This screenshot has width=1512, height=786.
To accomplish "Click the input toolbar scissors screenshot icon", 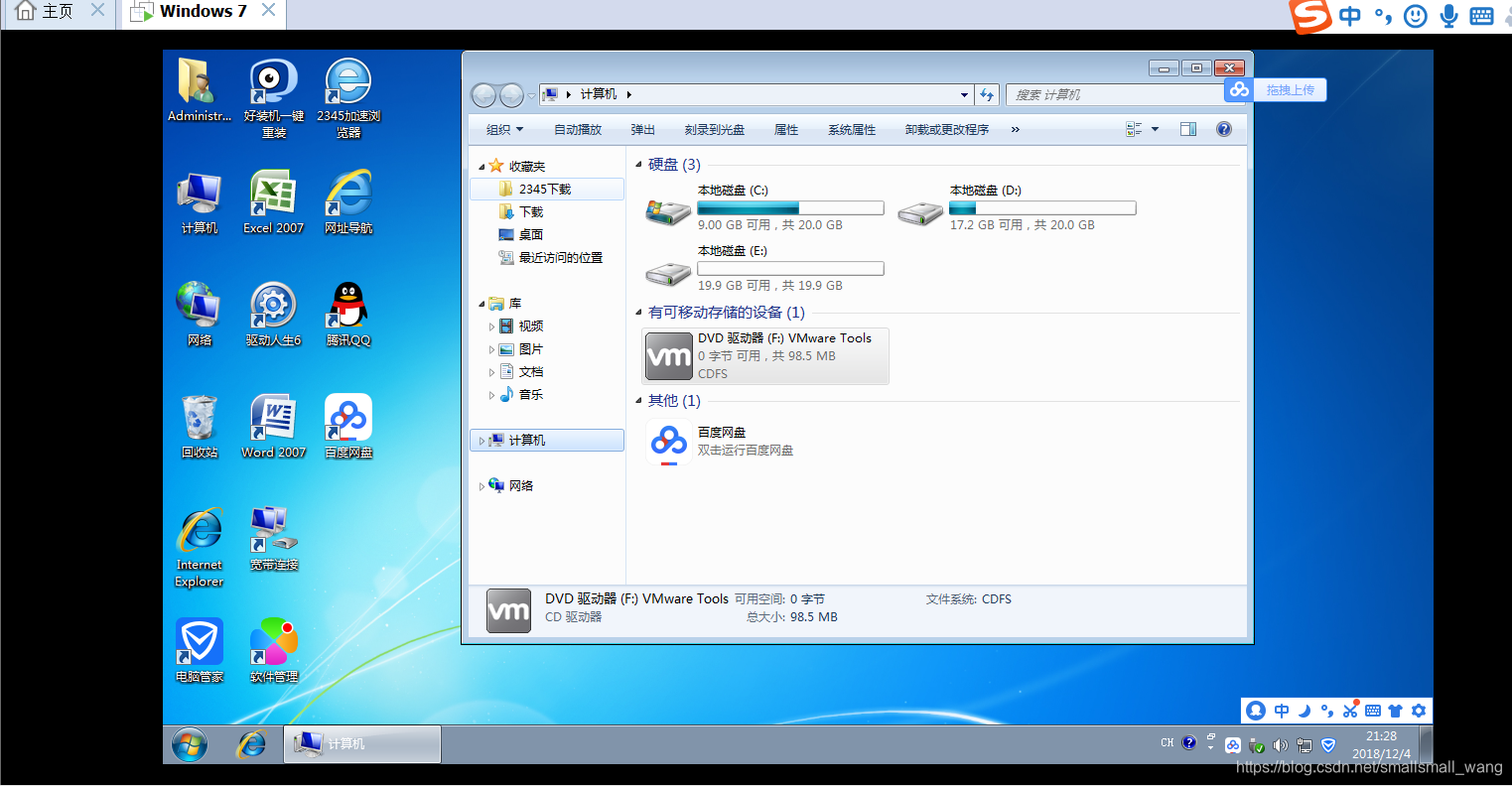I will [1350, 711].
